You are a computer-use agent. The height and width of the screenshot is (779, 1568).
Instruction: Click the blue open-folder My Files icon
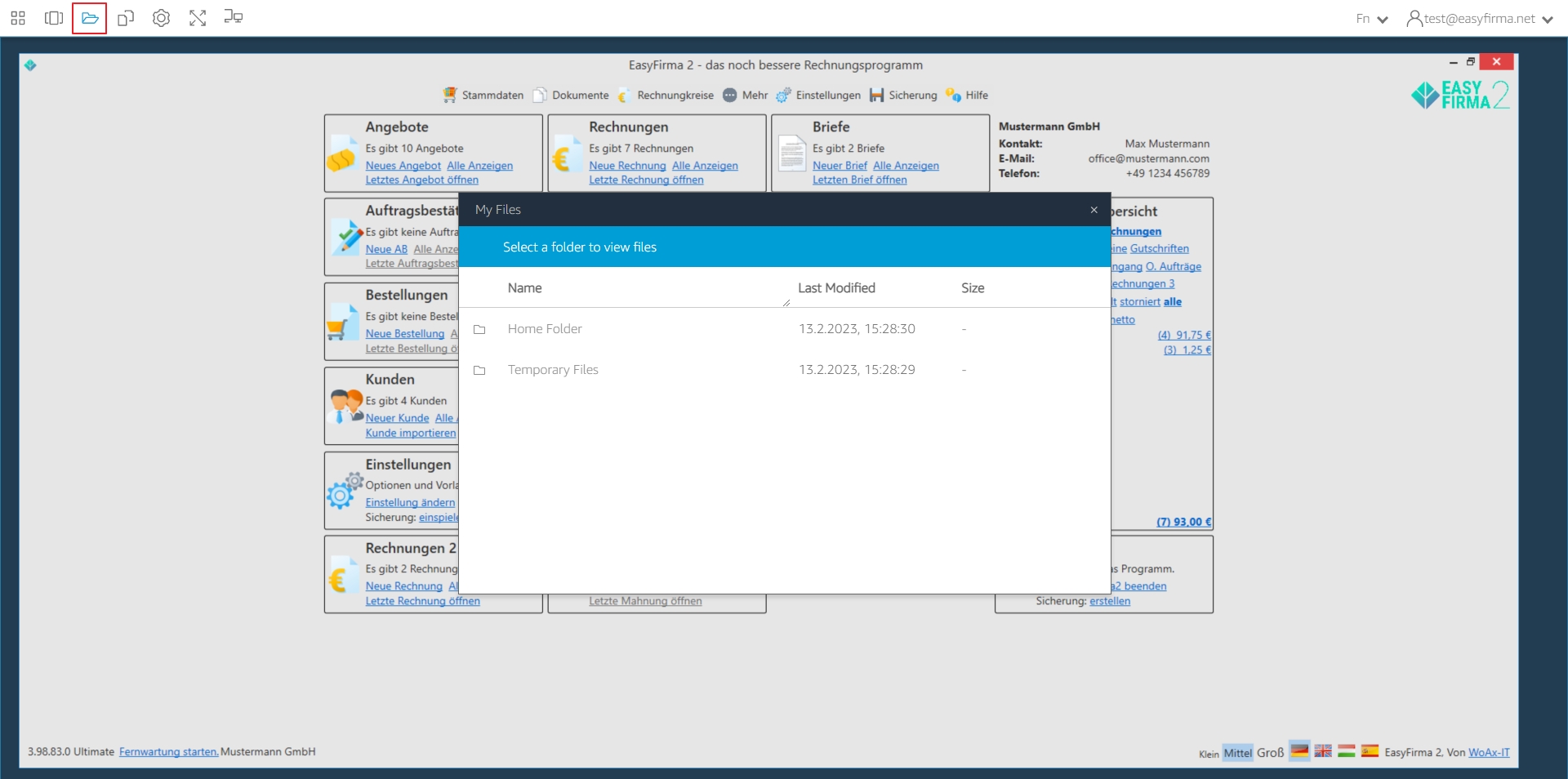click(90, 18)
